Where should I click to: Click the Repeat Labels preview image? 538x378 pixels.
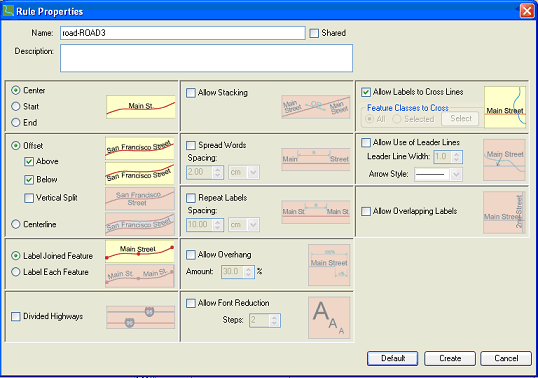pos(316,212)
